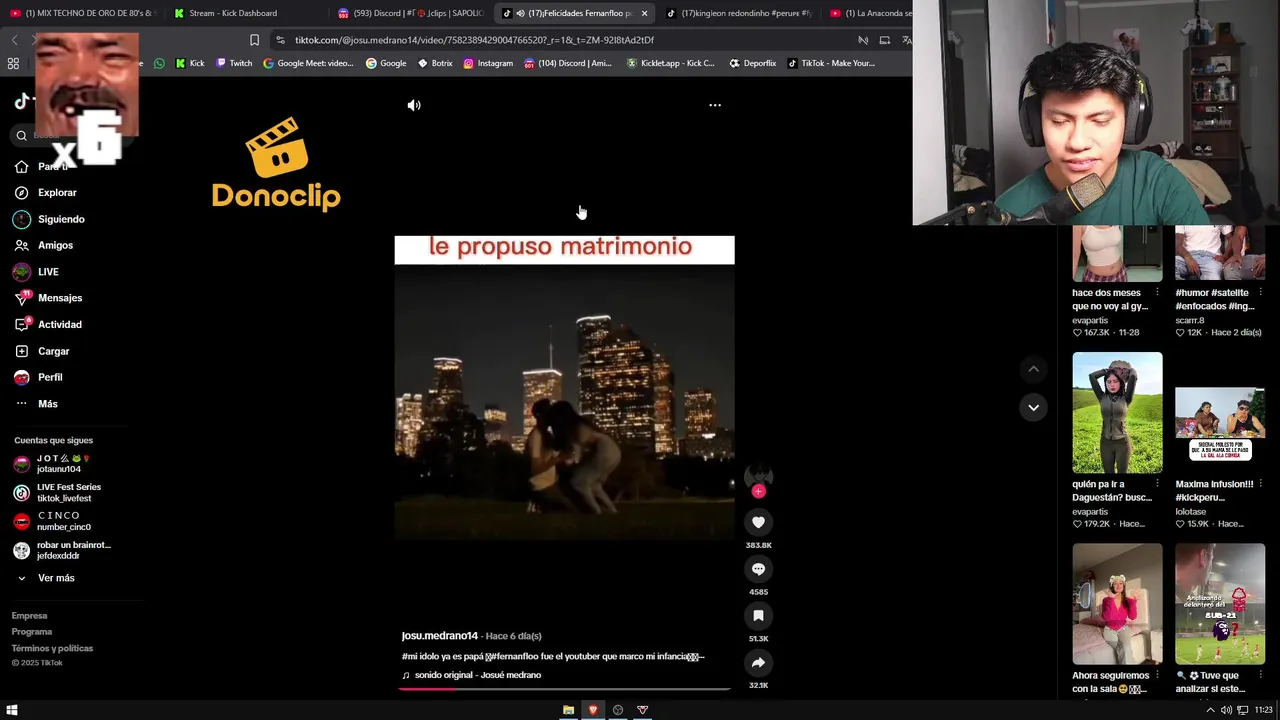1280x720 pixels.
Task: Open the 'quién pa ir a Daguestán' video thumbnail
Action: tap(1117, 412)
